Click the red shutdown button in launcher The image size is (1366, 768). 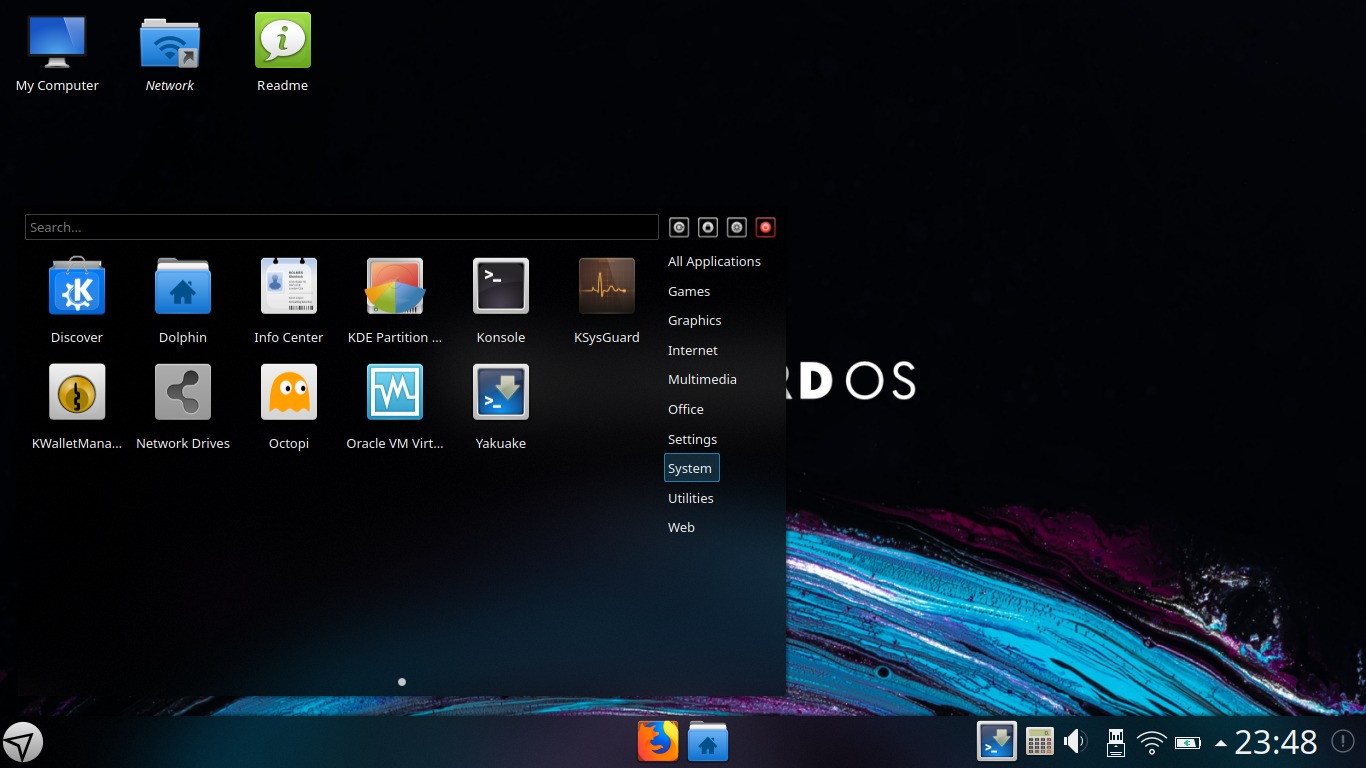[766, 228]
